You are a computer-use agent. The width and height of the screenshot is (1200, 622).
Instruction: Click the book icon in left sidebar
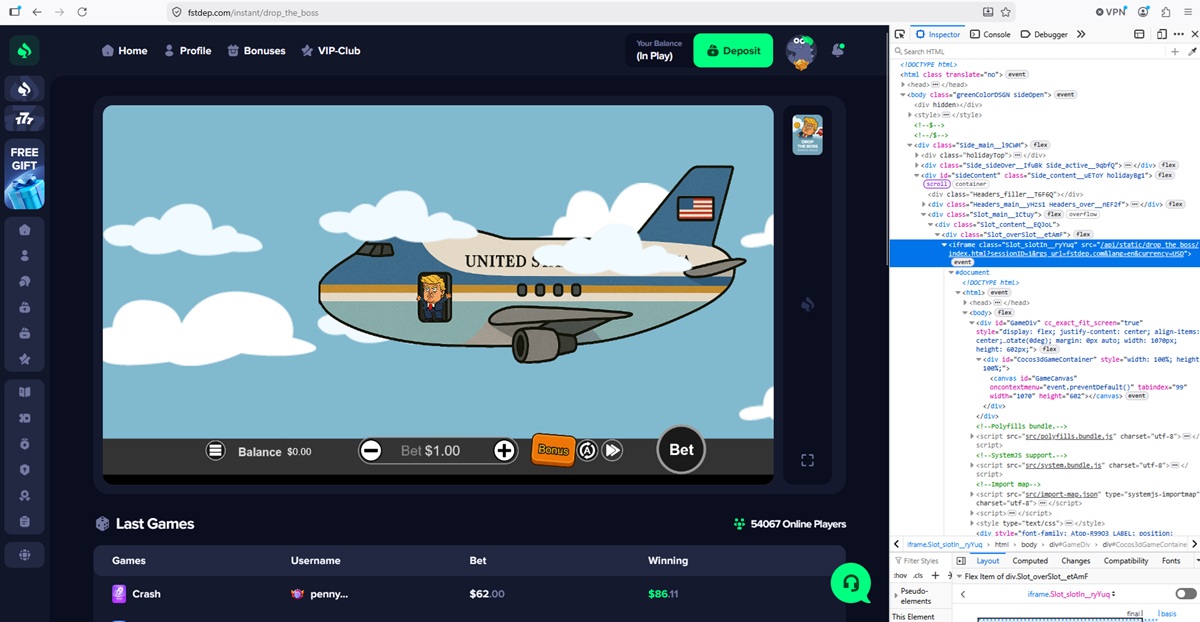pyautogui.click(x=24, y=392)
